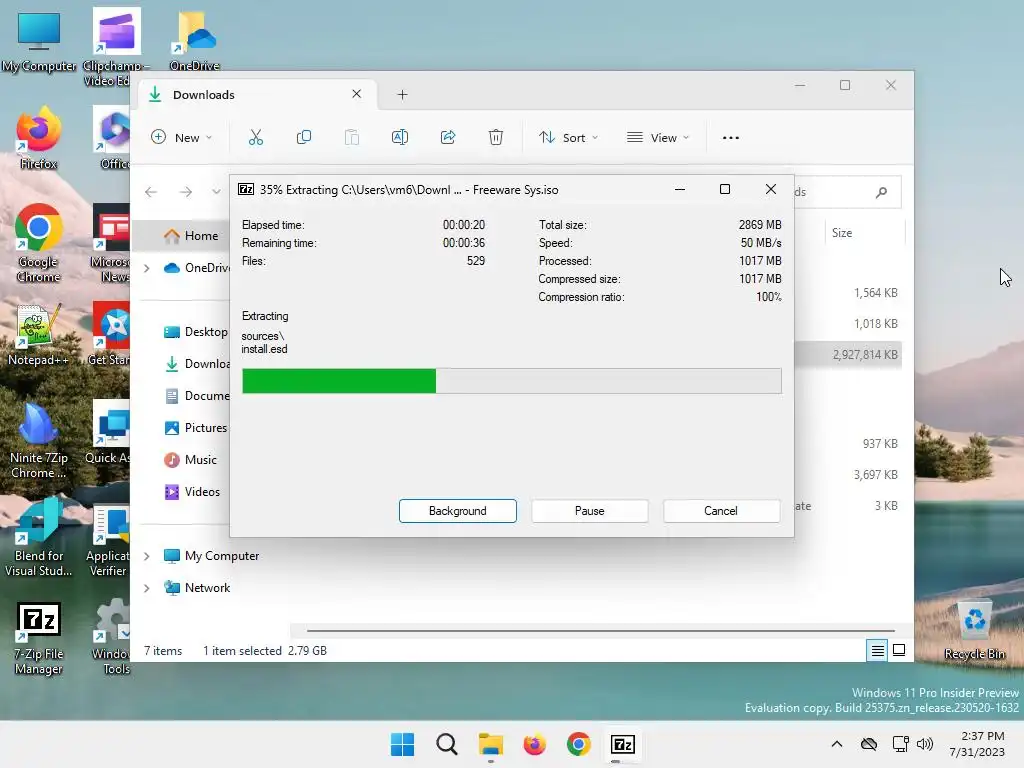Click the search magnifier in Explorer
Image resolution: width=1024 pixels, height=768 pixels.
tap(882, 192)
